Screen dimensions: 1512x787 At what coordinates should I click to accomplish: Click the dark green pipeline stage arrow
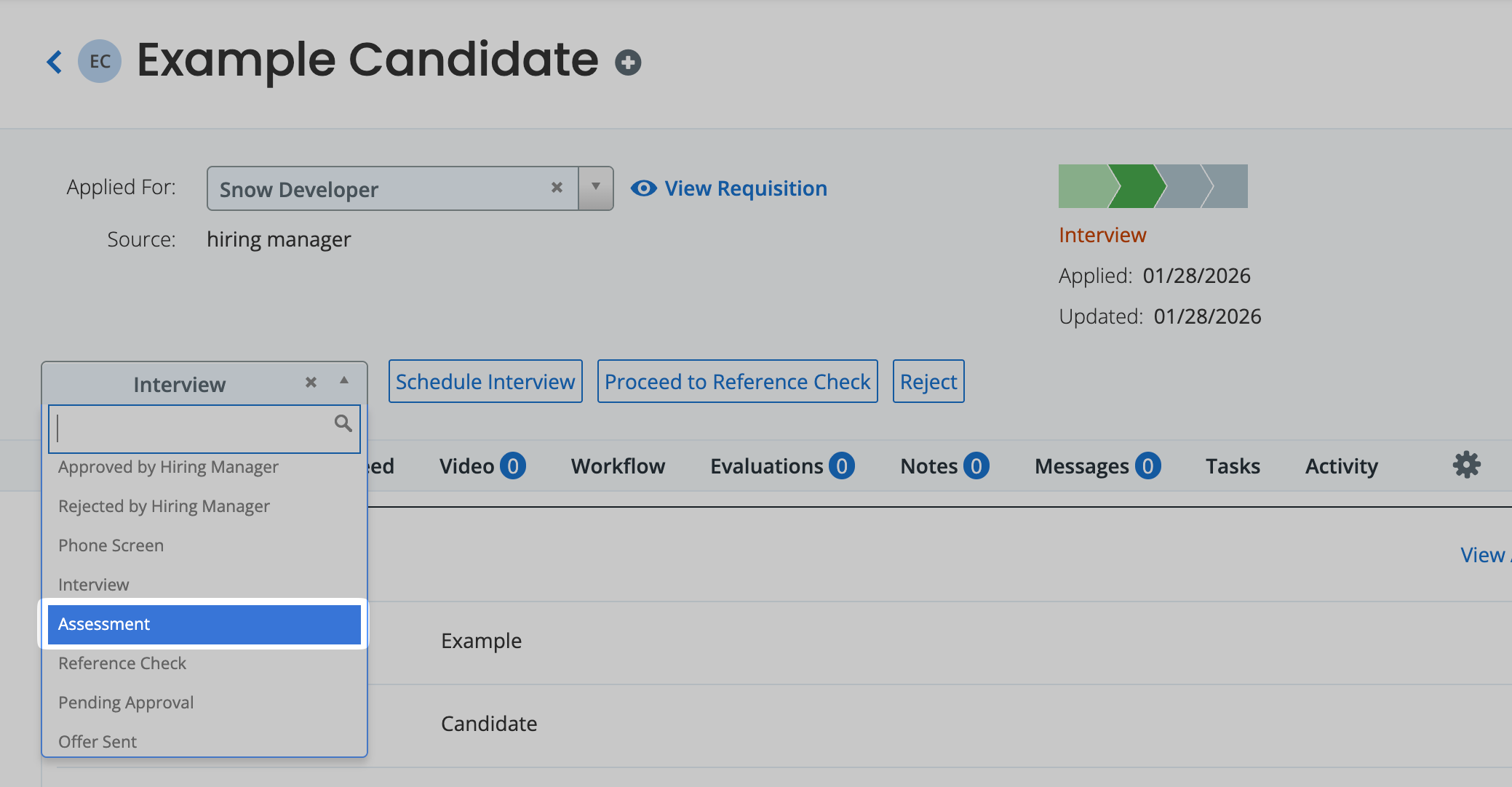tap(1137, 186)
